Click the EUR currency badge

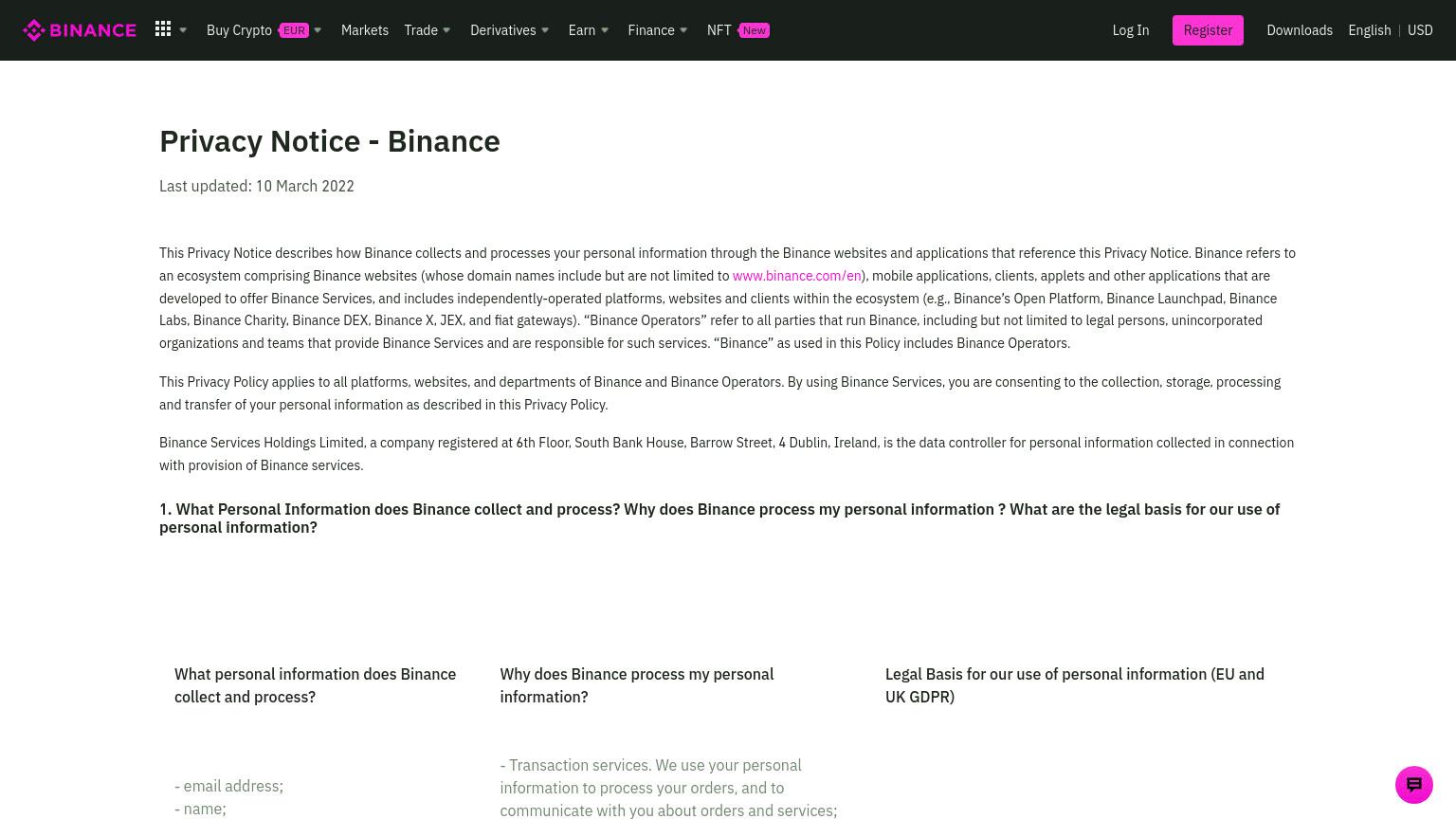[294, 30]
